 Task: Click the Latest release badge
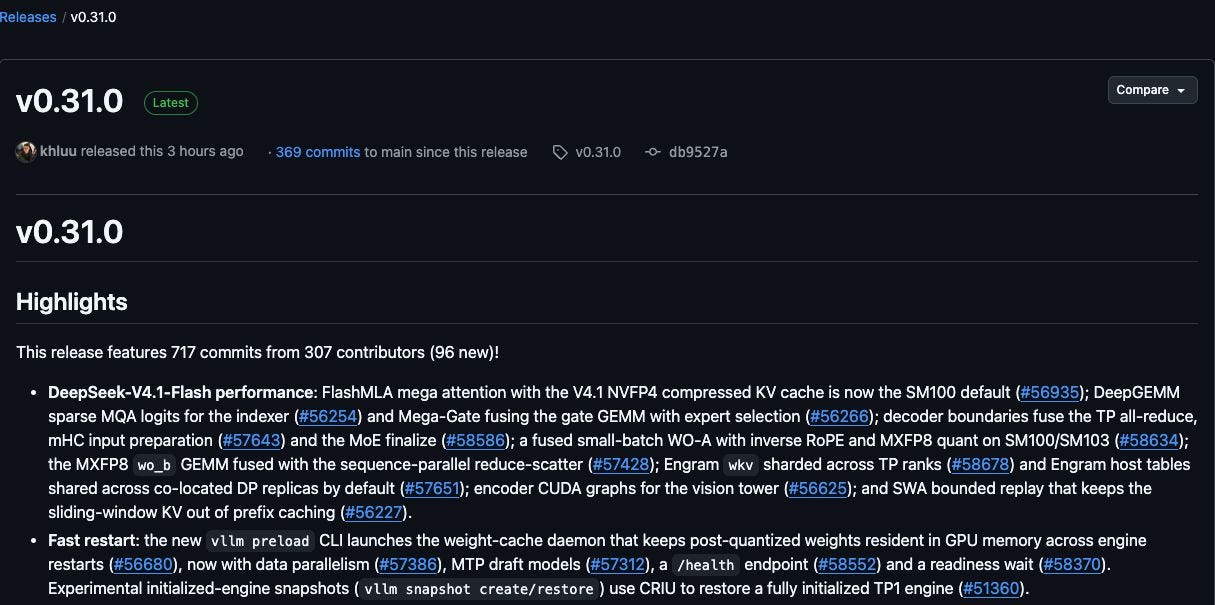pyautogui.click(x=171, y=102)
